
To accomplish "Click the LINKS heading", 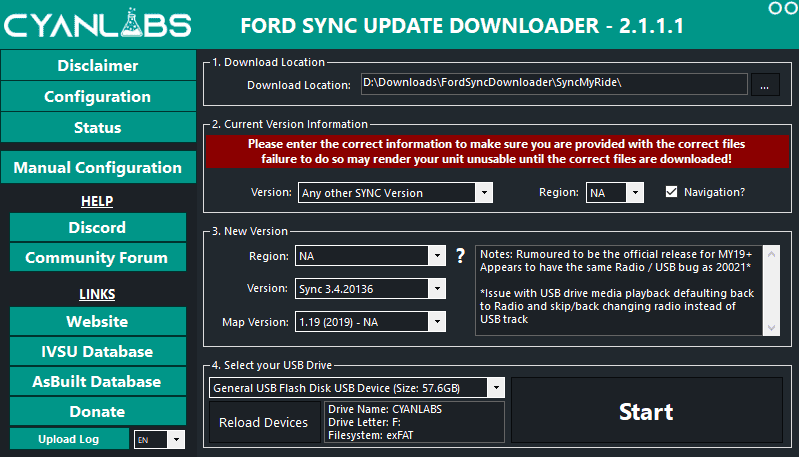I will [97, 294].
